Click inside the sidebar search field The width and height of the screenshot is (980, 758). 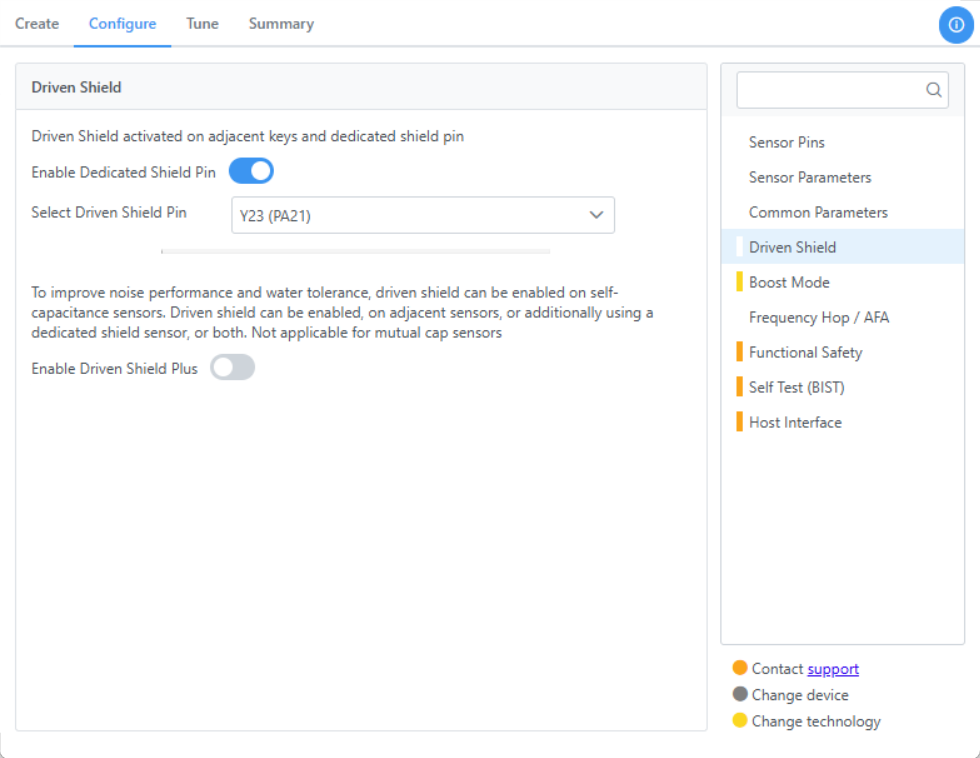pyautogui.click(x=842, y=90)
